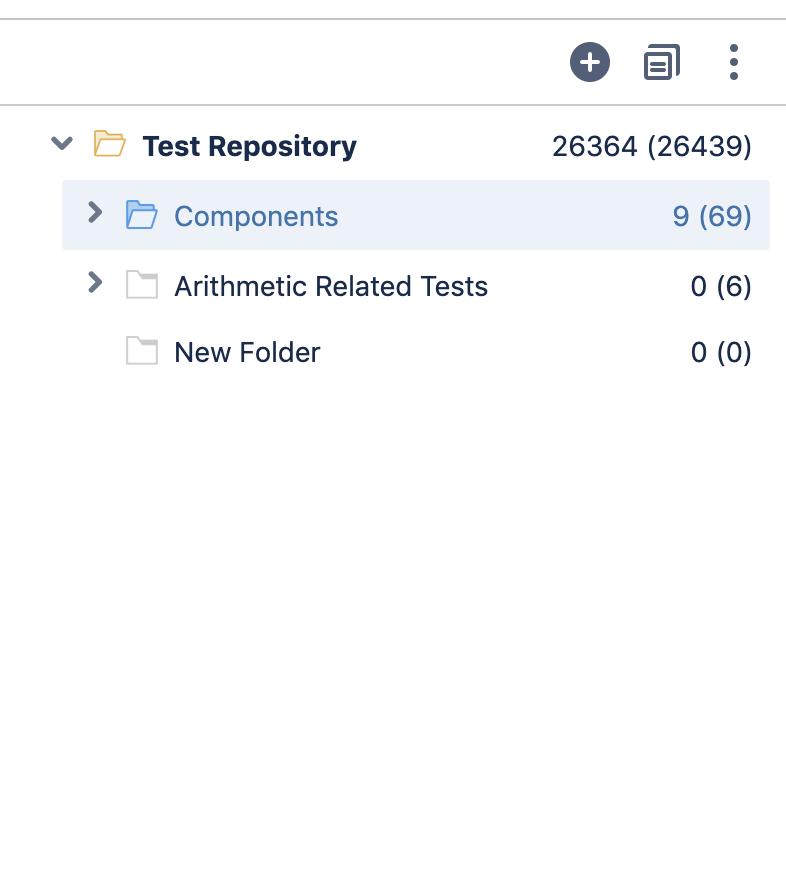Select the New Folder item
The image size is (786, 872).
click(247, 352)
